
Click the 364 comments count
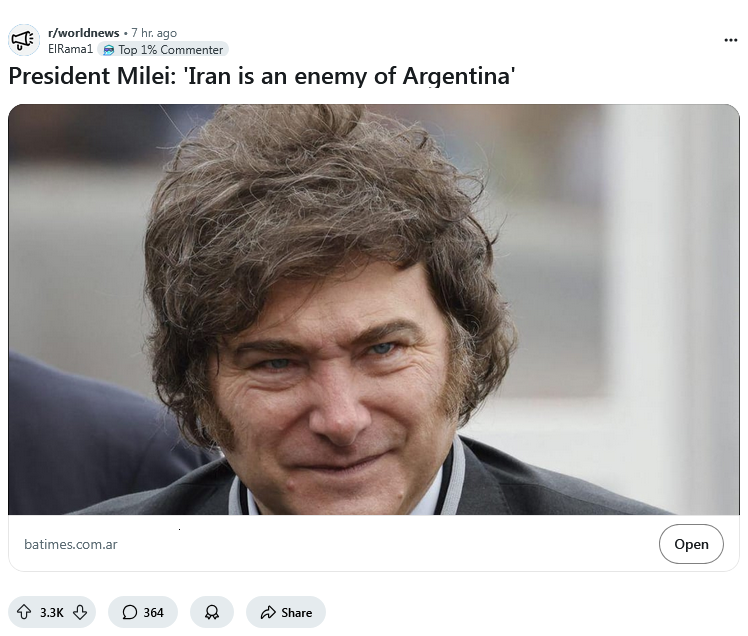[x=153, y=612]
